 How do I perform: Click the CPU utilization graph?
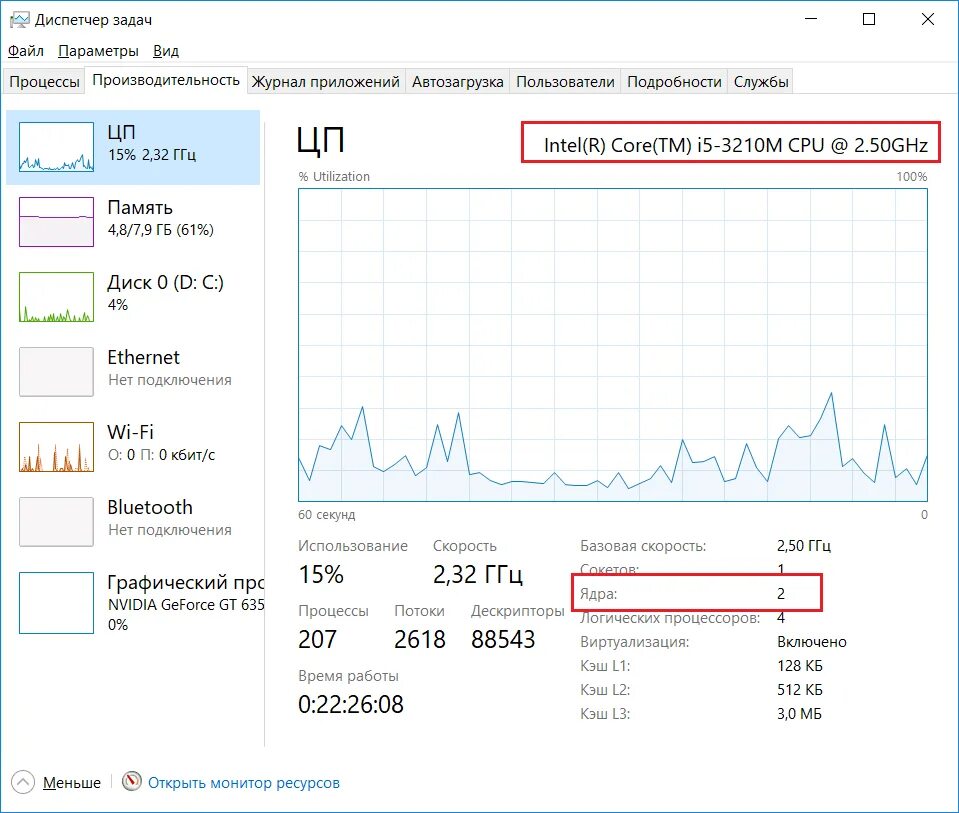point(613,345)
